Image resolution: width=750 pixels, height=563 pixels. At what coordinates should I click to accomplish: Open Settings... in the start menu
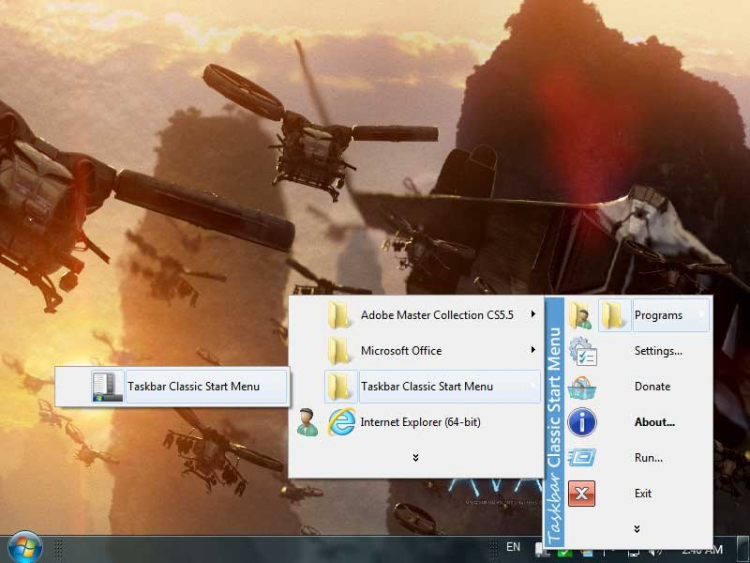pyautogui.click(x=658, y=351)
